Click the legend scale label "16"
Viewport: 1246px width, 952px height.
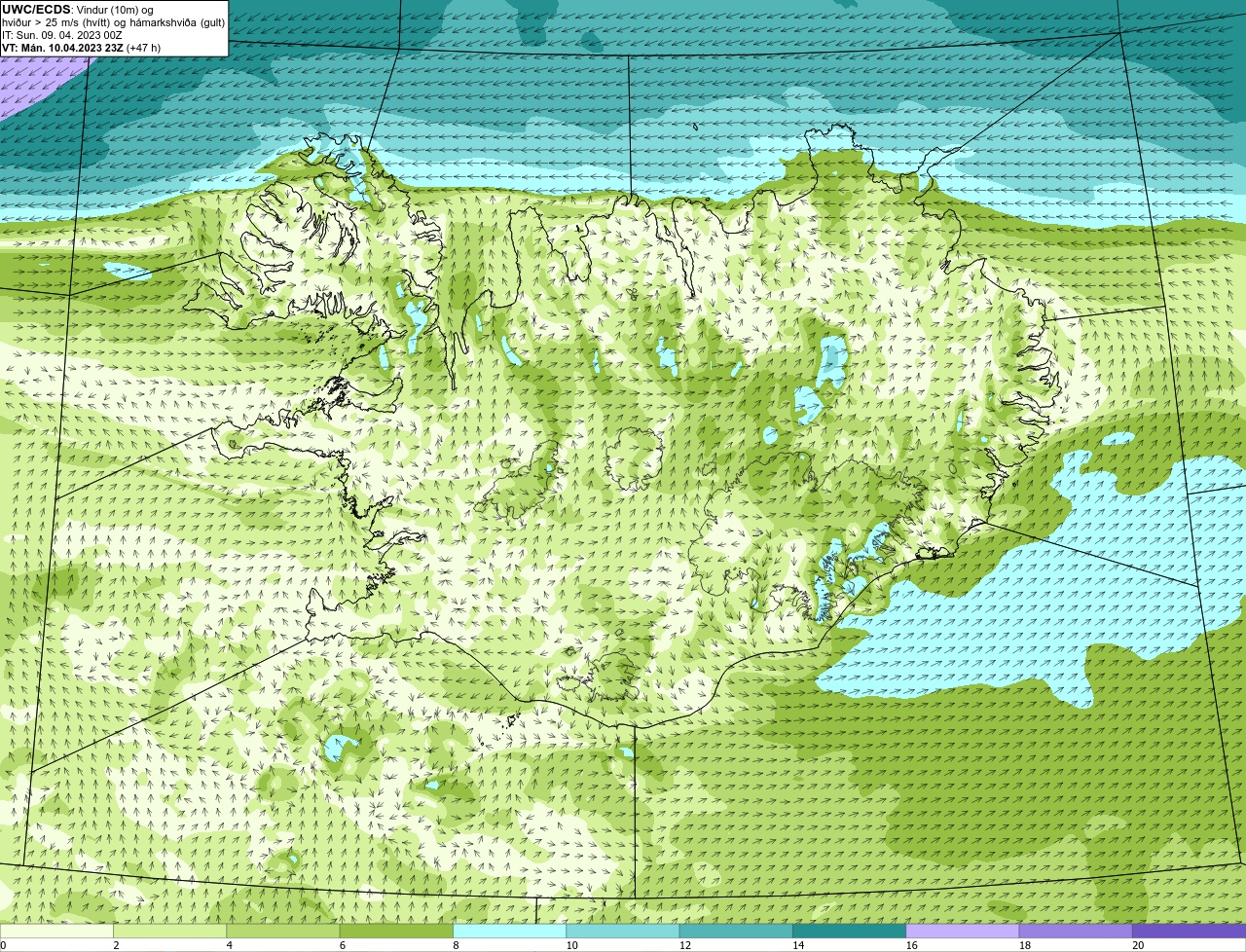(x=912, y=945)
